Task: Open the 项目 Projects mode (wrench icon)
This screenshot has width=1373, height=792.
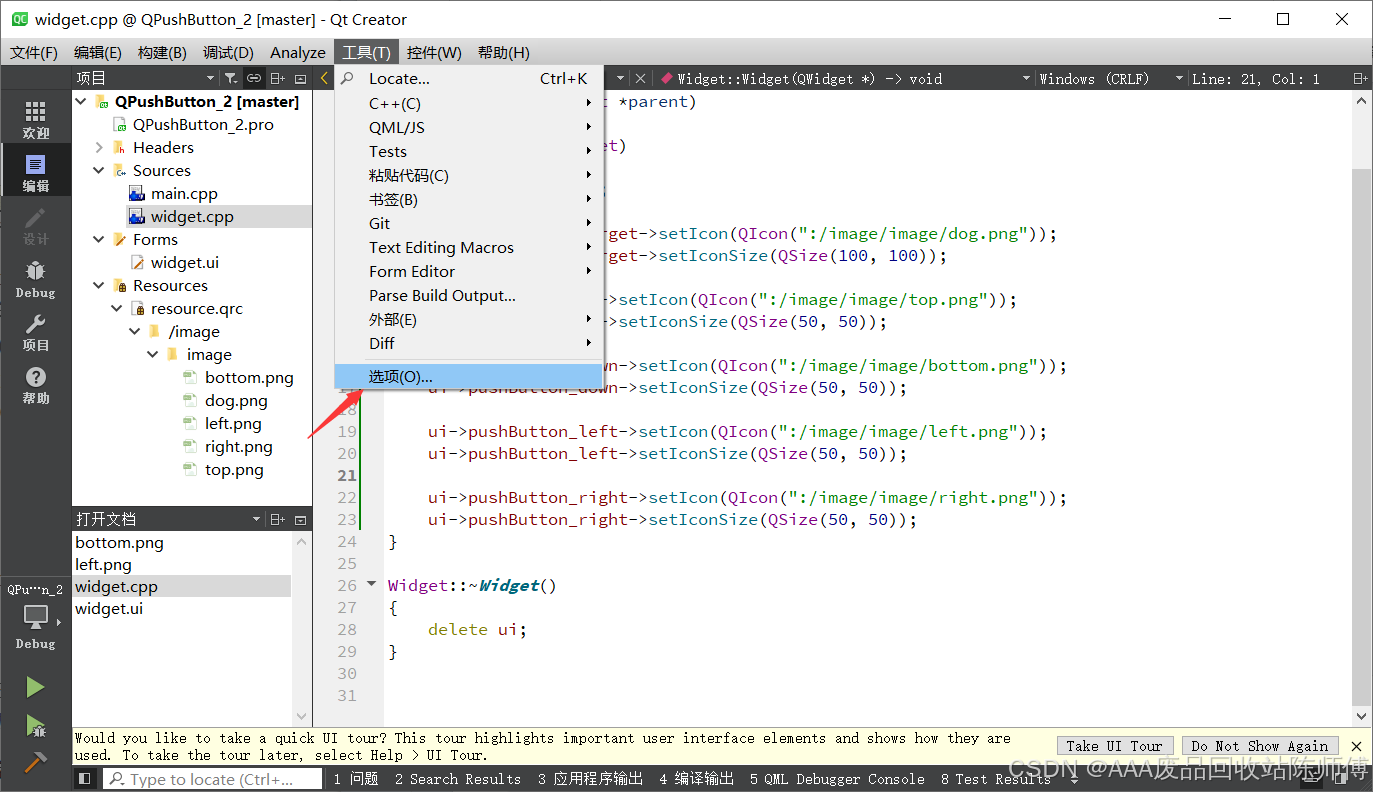Action: pyautogui.click(x=35, y=332)
